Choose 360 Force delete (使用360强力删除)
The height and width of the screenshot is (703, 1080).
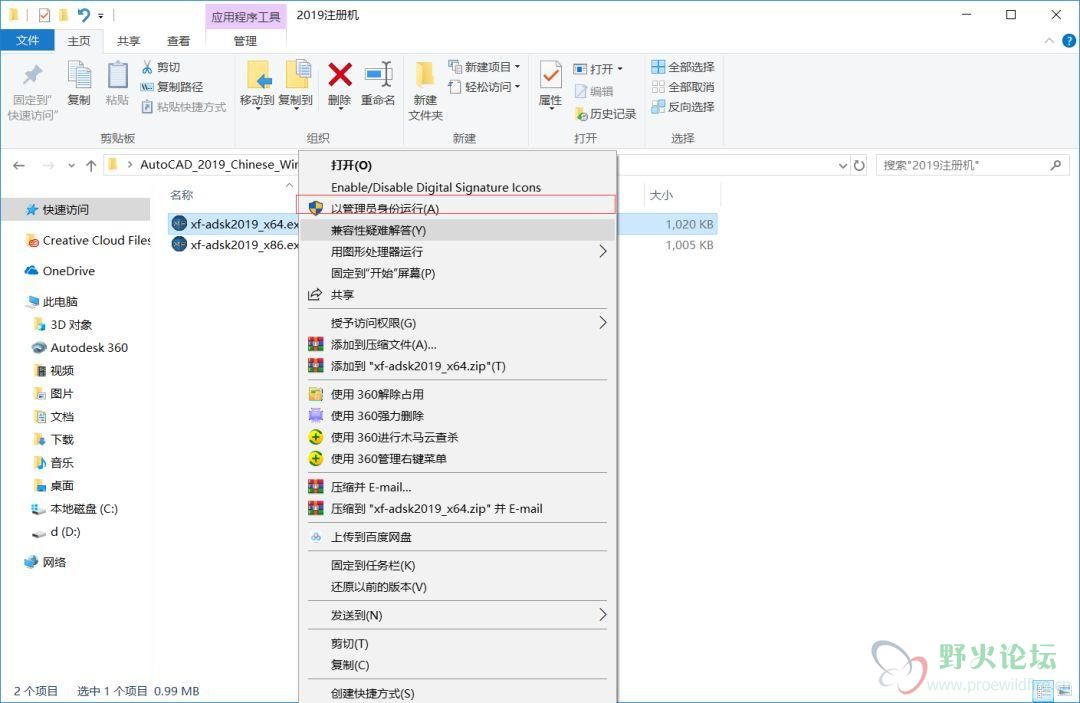457,416
